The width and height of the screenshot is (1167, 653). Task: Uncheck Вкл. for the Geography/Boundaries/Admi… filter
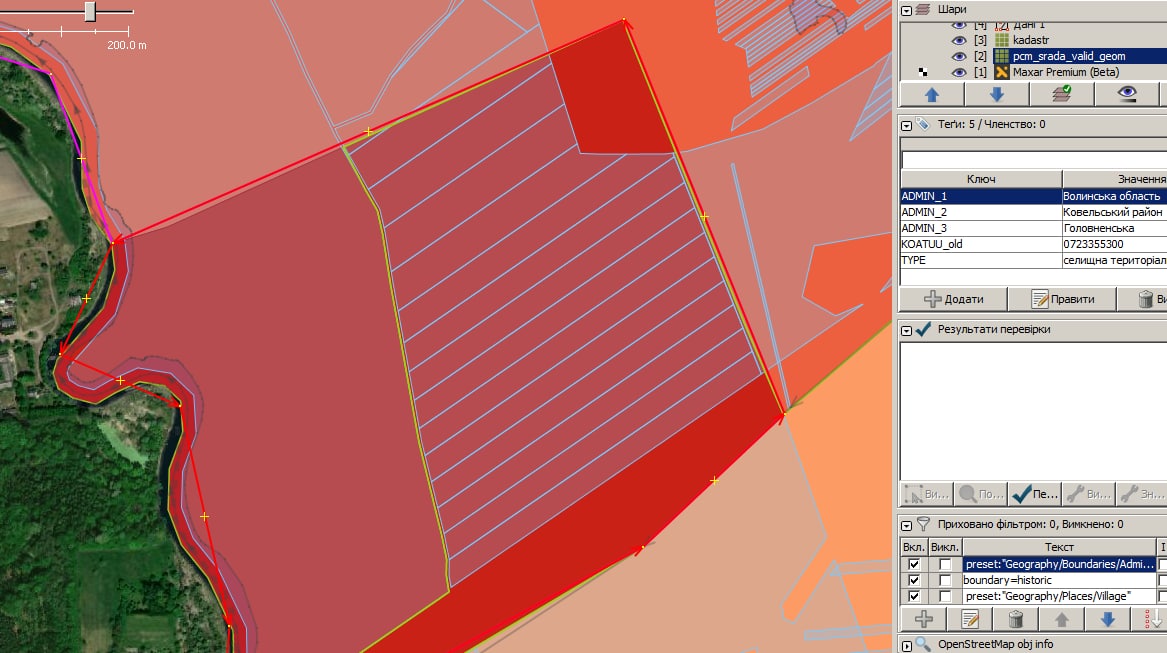coord(914,564)
